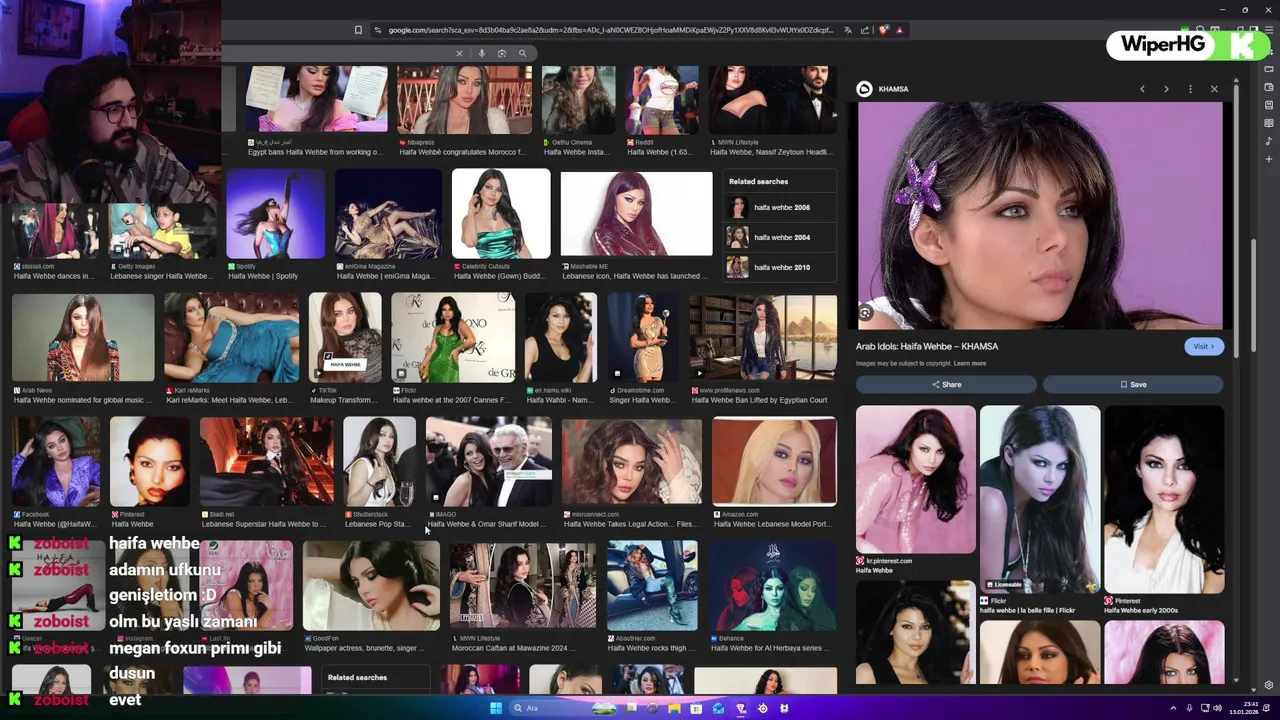Screen dimensions: 1280x720
Task: Open Brave Shields icon
Action: point(883,30)
